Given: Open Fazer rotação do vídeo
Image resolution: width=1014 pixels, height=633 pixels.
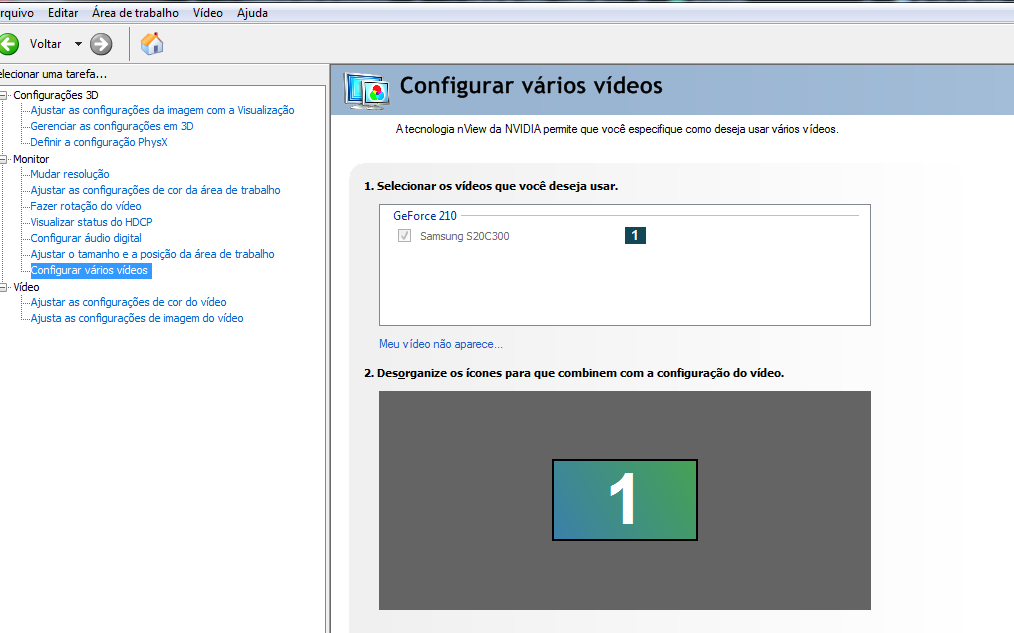Looking at the screenshot, I should [x=86, y=206].
